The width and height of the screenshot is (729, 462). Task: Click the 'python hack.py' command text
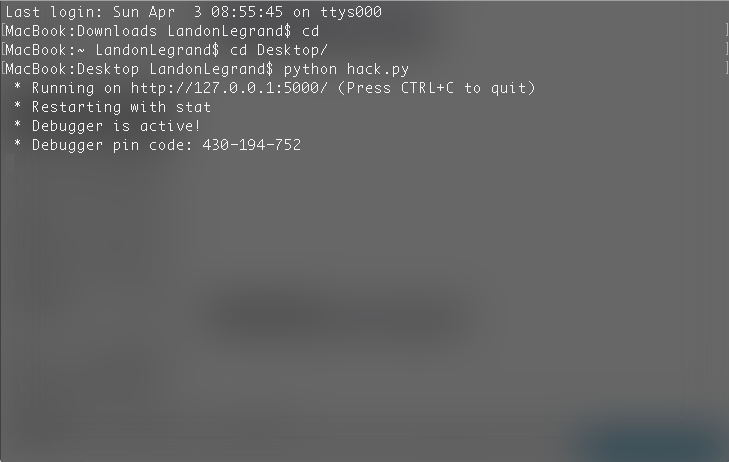tap(346, 69)
